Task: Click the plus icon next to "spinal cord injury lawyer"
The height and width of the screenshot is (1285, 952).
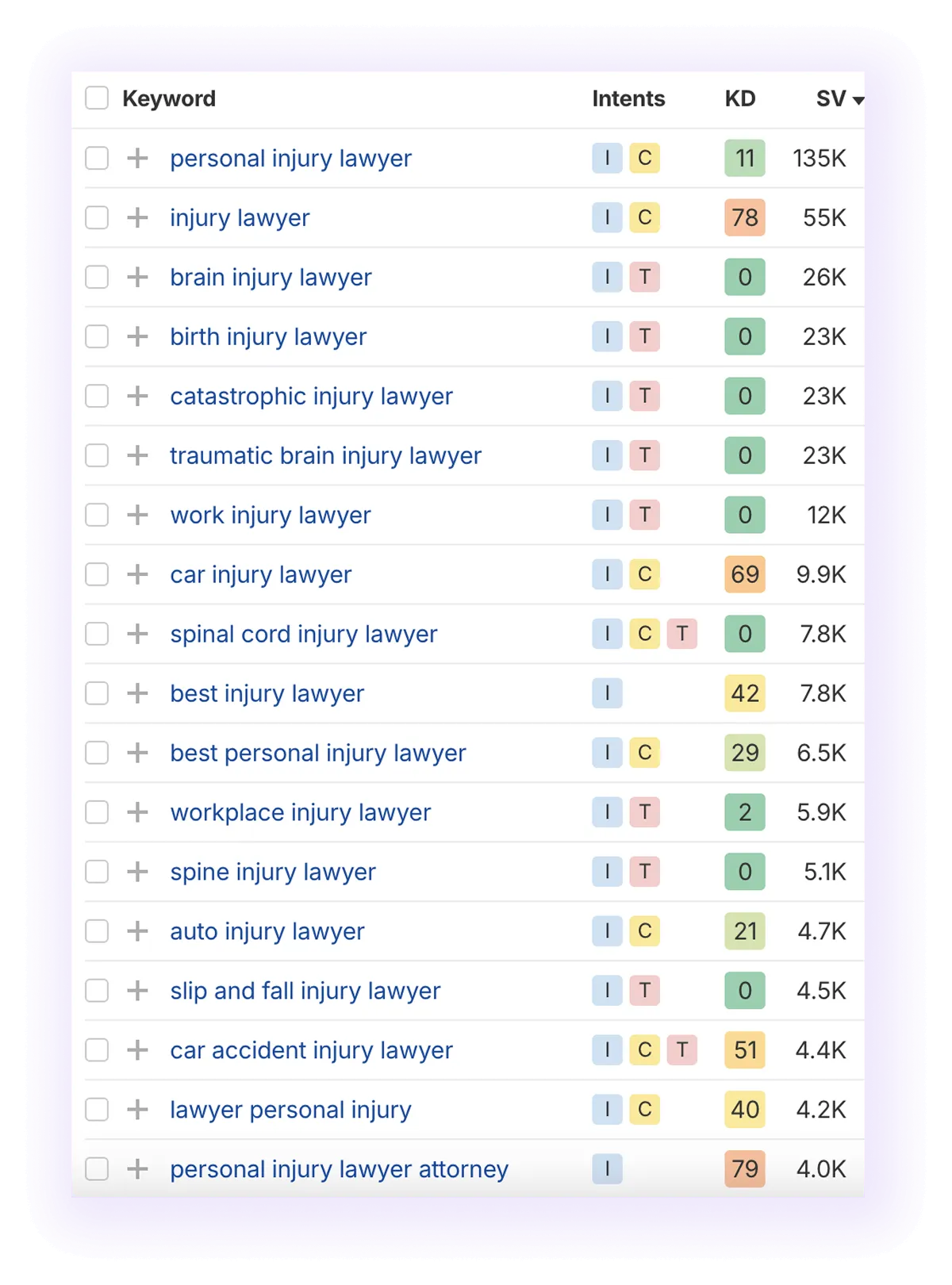Action: click(x=139, y=634)
